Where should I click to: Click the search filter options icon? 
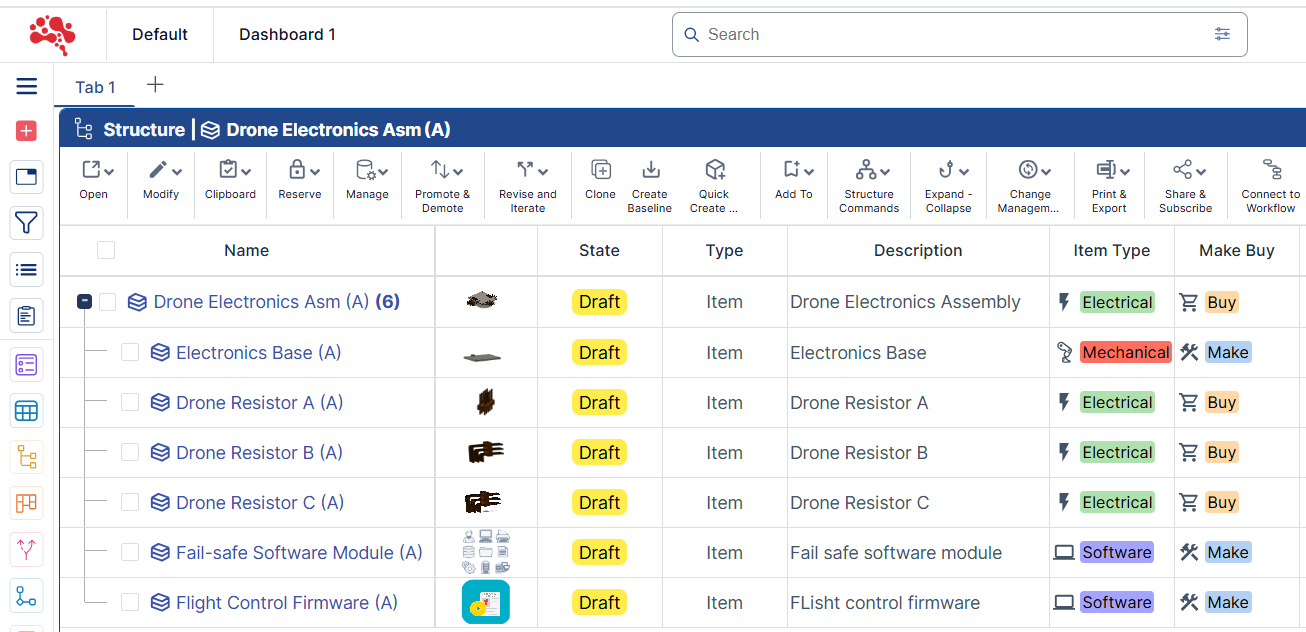point(1222,34)
